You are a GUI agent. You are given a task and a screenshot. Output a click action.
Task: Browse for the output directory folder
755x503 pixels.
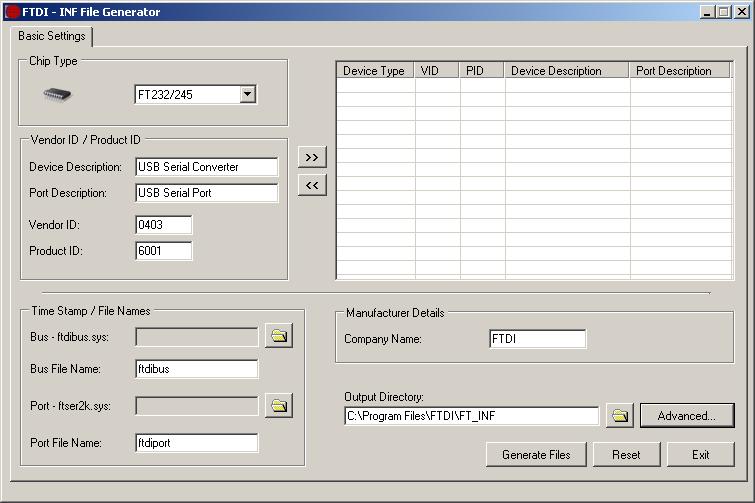(x=620, y=415)
